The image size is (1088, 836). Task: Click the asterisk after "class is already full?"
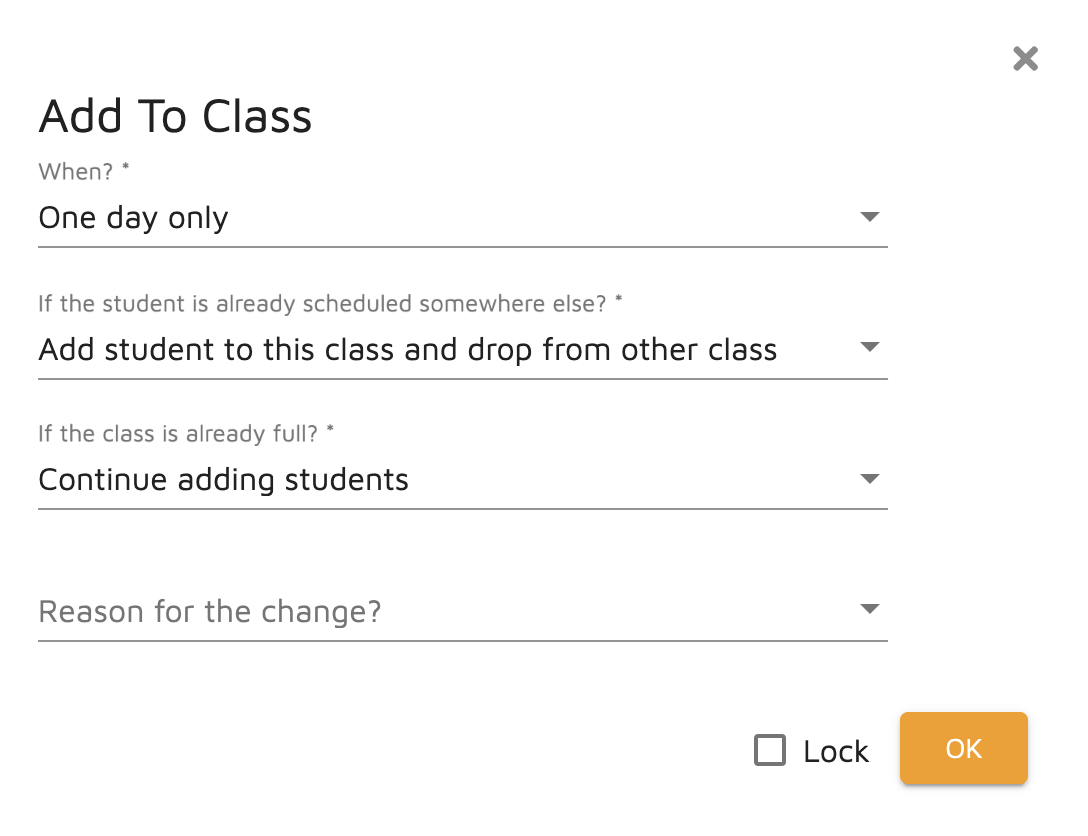[331, 431]
